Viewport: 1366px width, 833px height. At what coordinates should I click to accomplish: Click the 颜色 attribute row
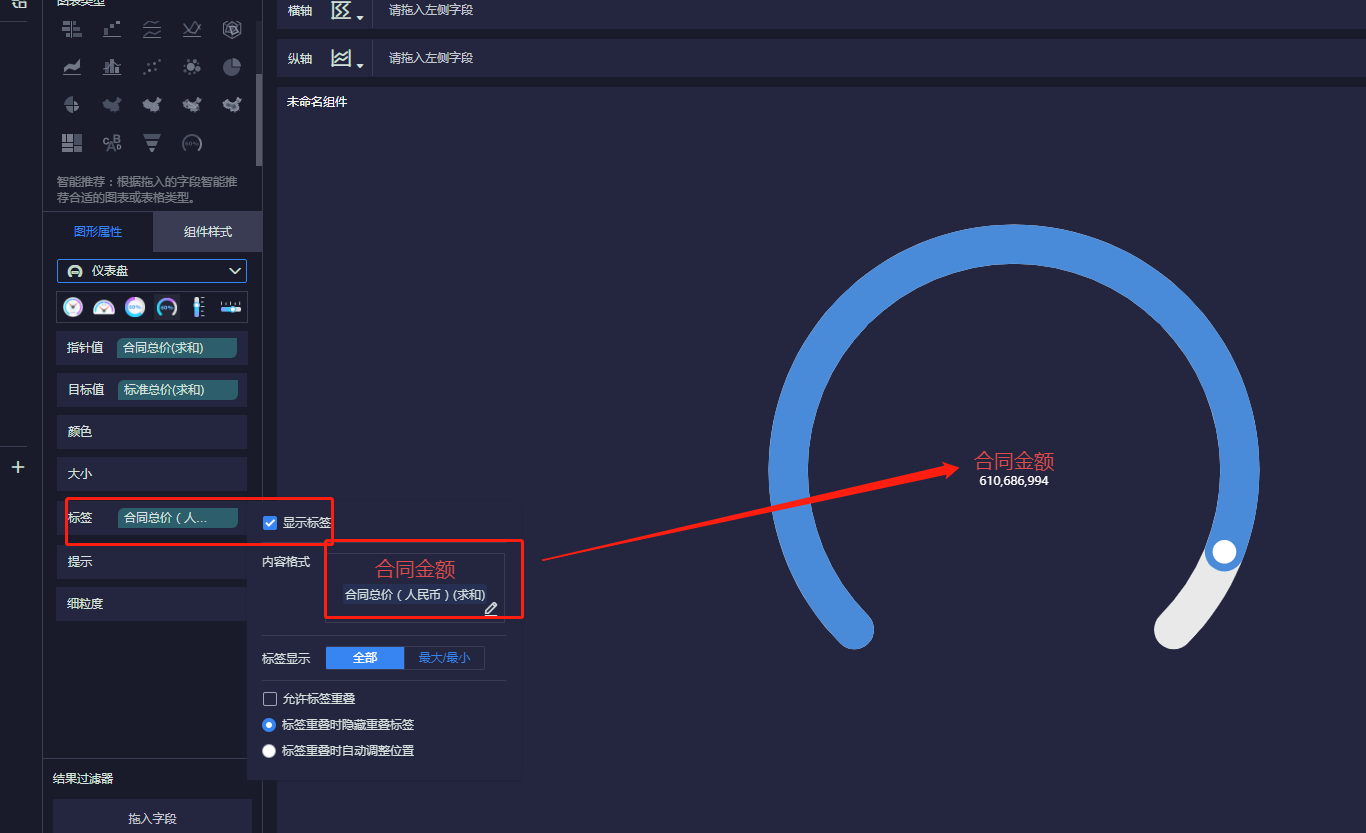(152, 432)
